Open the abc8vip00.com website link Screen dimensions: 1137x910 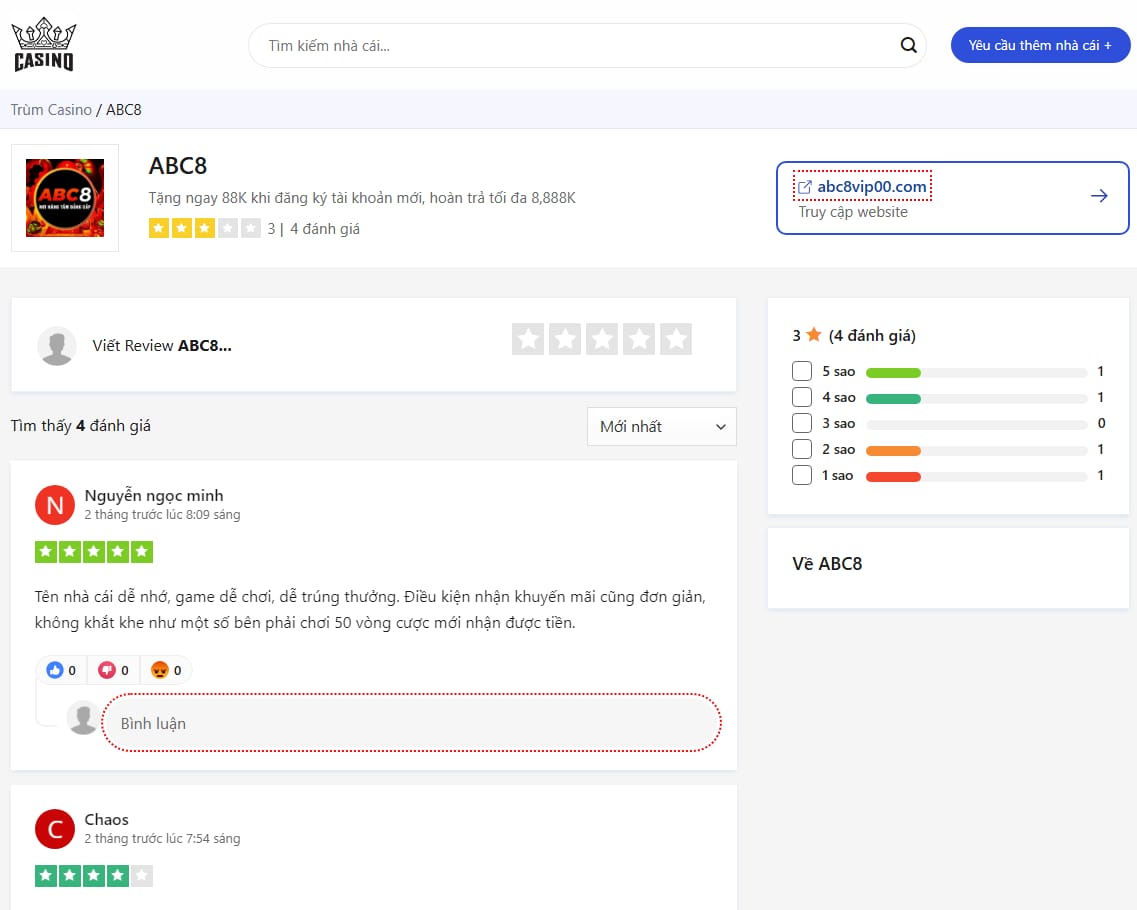872,186
